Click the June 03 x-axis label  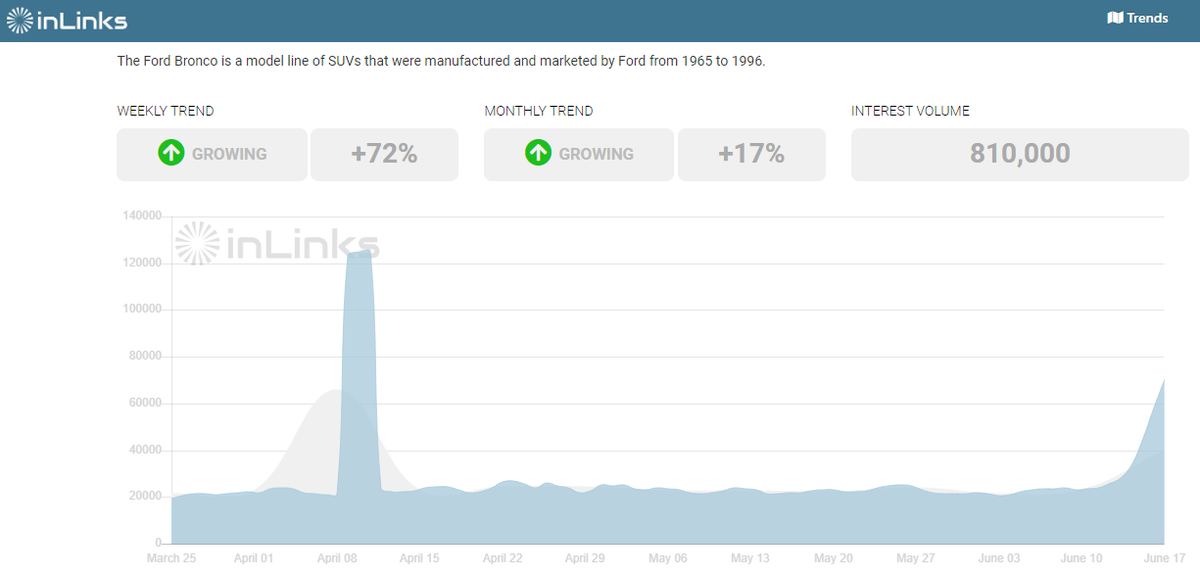click(x=999, y=558)
